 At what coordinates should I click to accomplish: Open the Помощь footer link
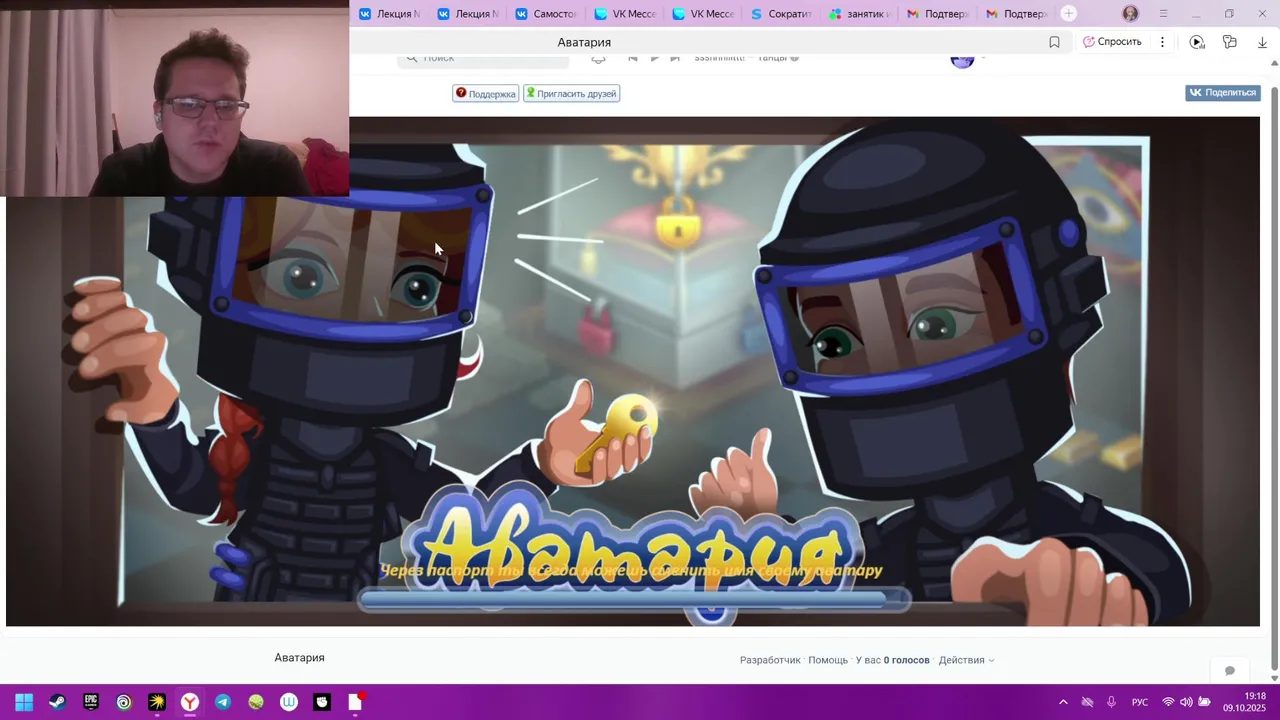tap(828, 660)
